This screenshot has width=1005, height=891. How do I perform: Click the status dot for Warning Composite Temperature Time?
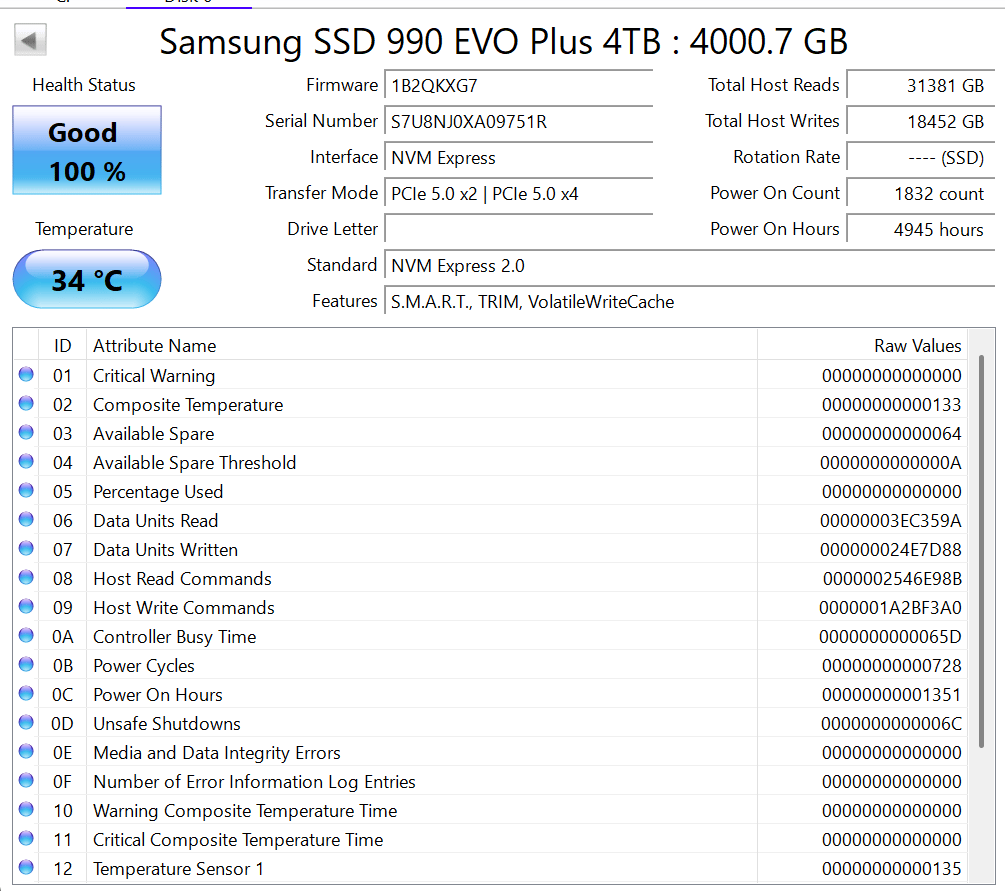(x=26, y=809)
